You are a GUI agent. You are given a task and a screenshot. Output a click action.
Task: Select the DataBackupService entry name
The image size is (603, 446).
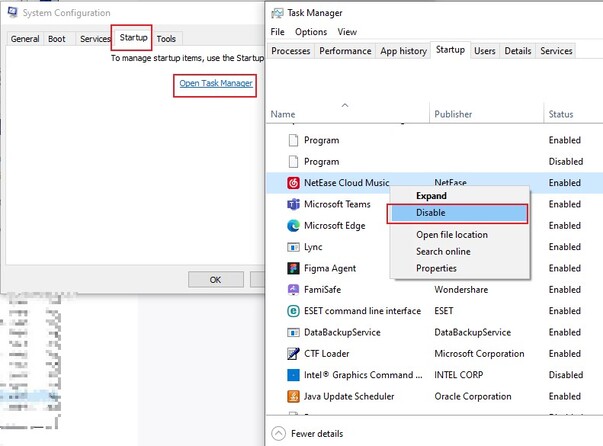pyautogui.click(x=342, y=332)
